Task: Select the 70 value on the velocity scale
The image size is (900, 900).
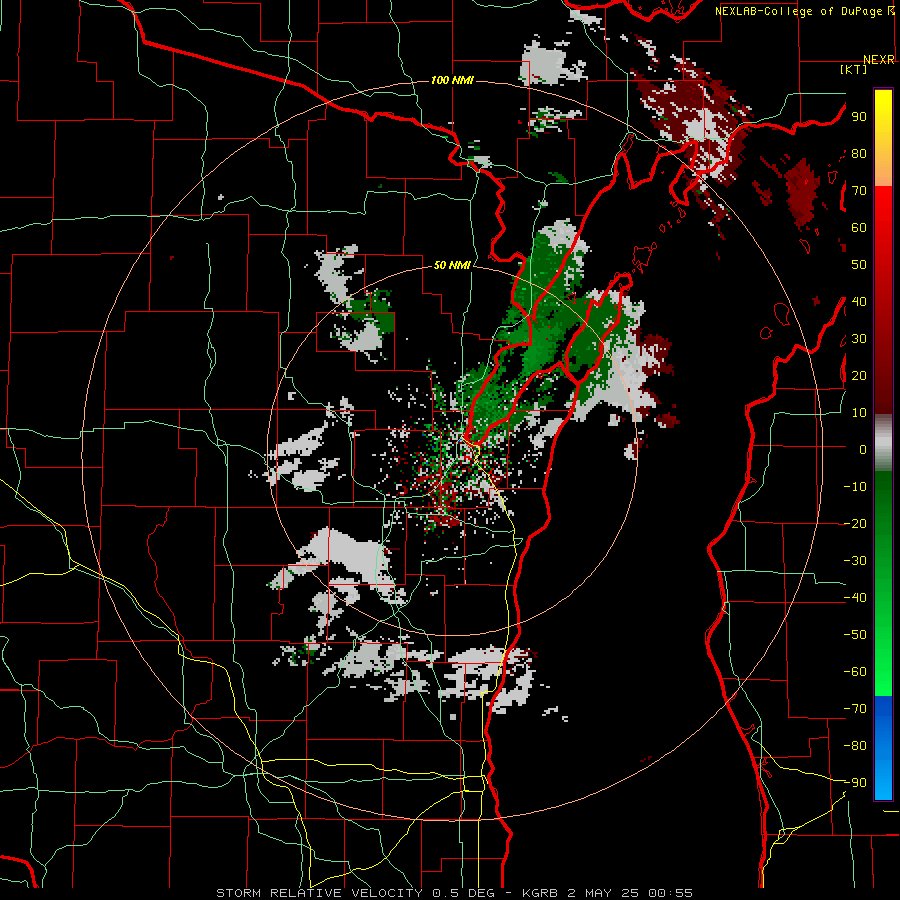Action: 859,191
